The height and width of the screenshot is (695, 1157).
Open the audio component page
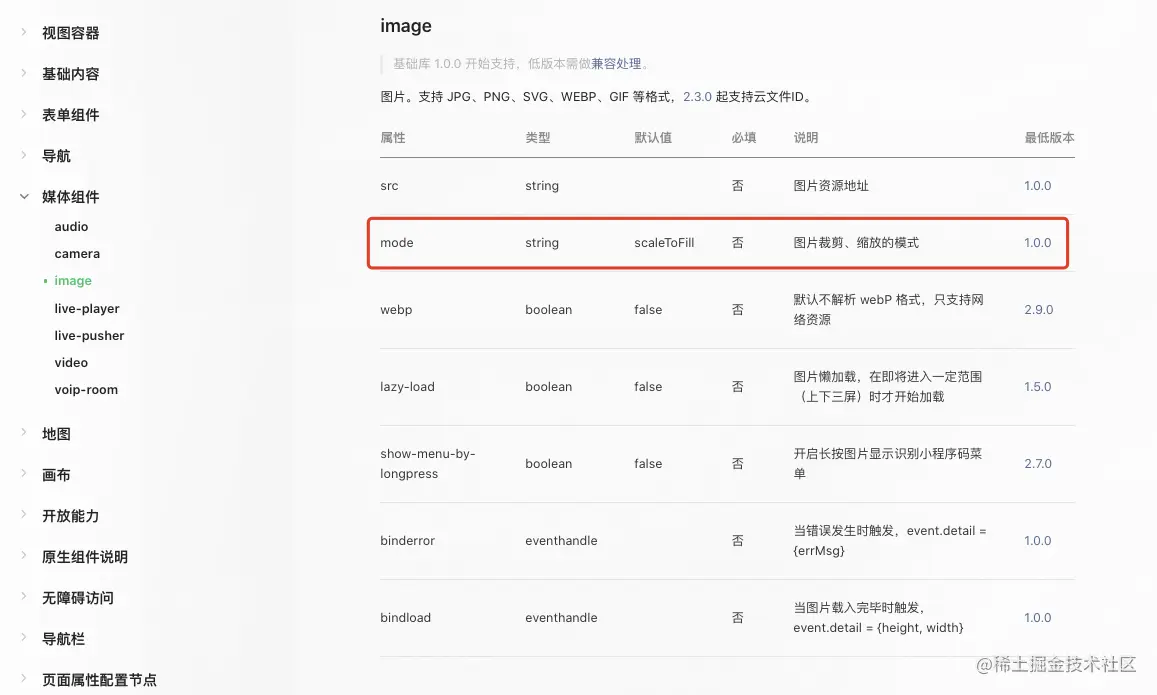click(71, 227)
